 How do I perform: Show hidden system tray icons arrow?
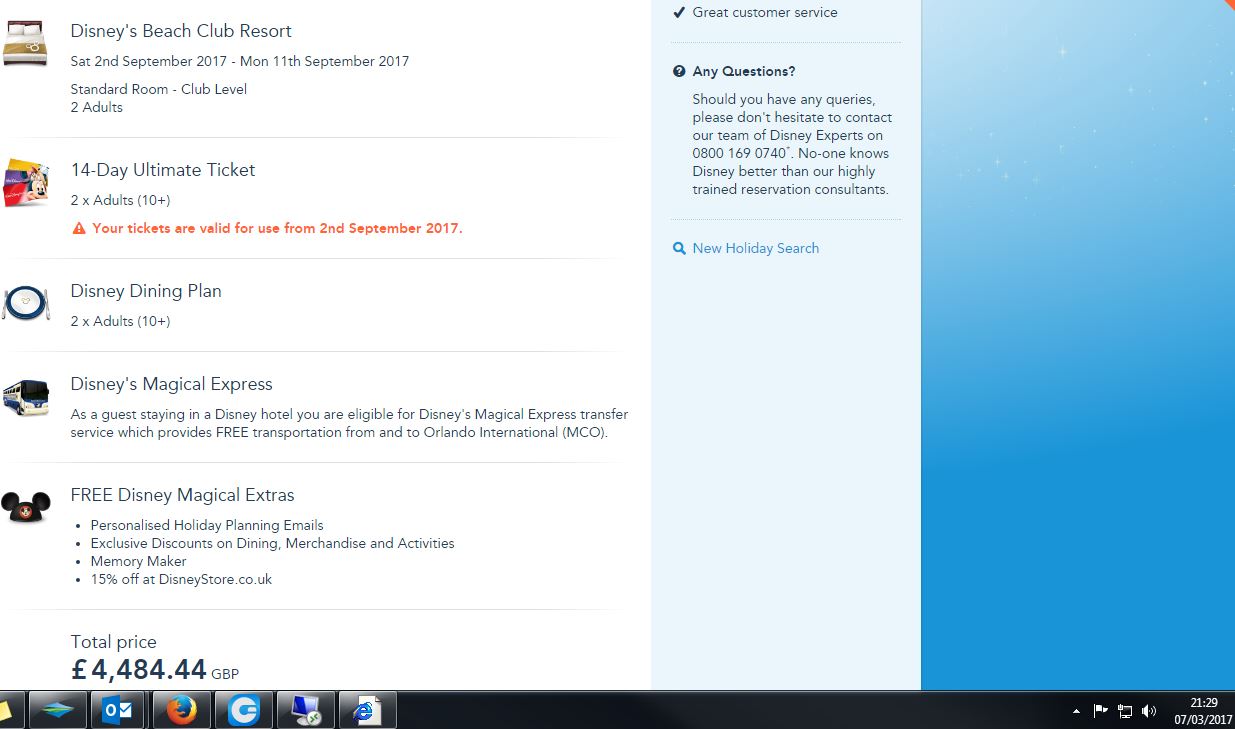(1076, 711)
